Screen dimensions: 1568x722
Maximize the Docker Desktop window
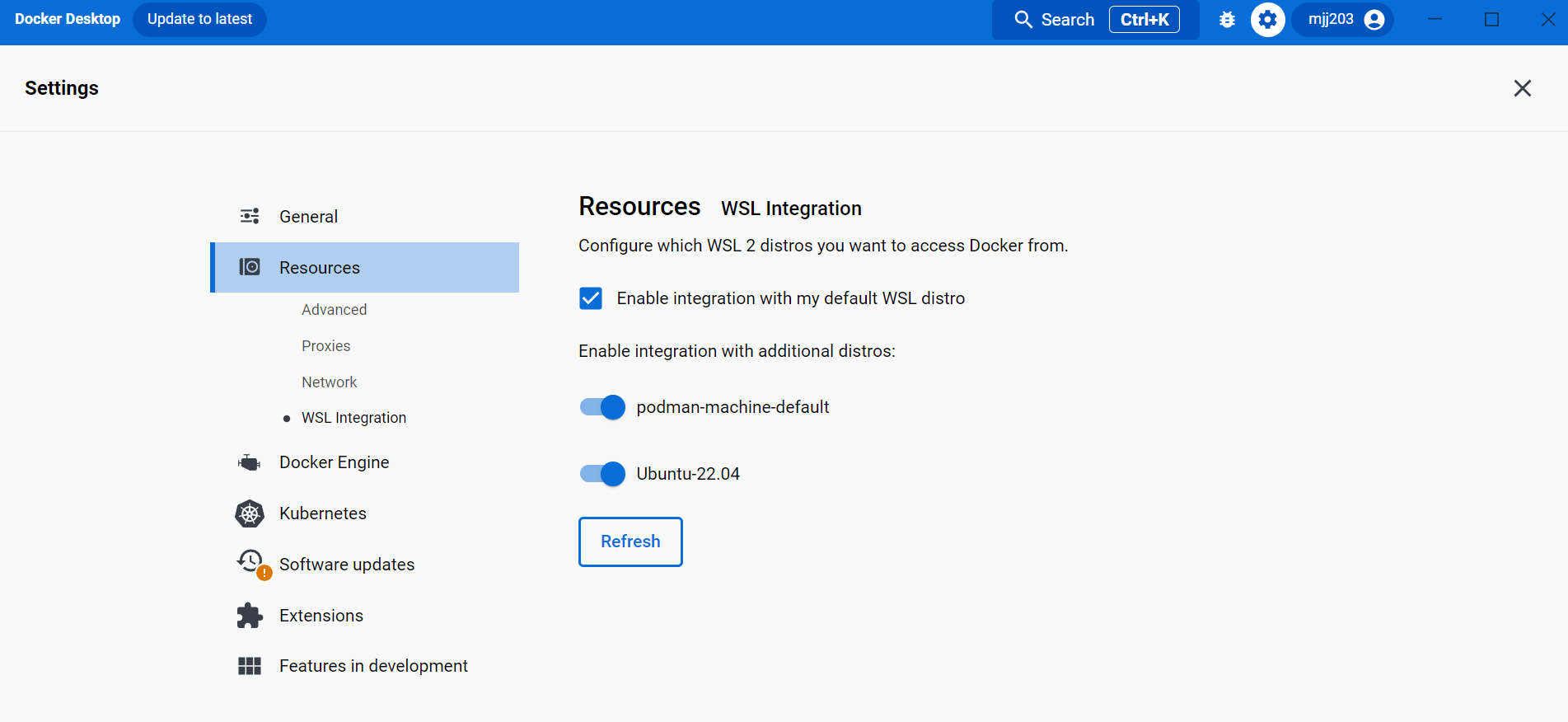click(1491, 20)
